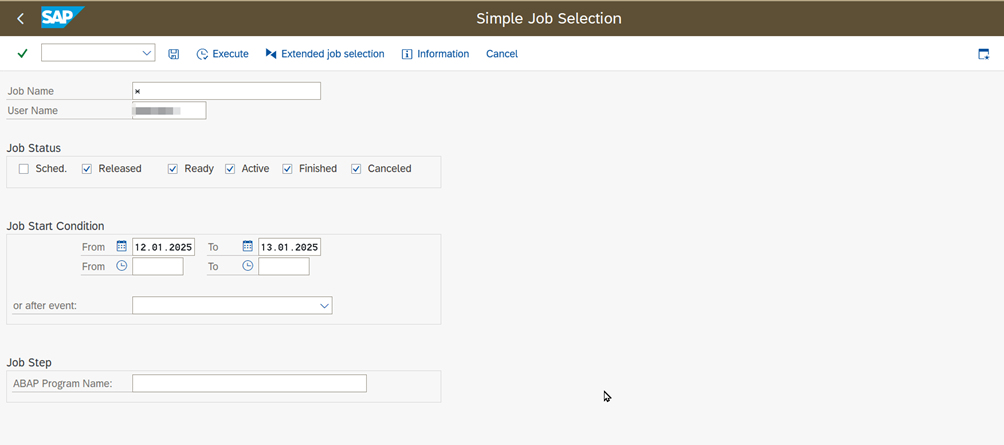Click the Information button
1004x445 pixels.
point(435,54)
